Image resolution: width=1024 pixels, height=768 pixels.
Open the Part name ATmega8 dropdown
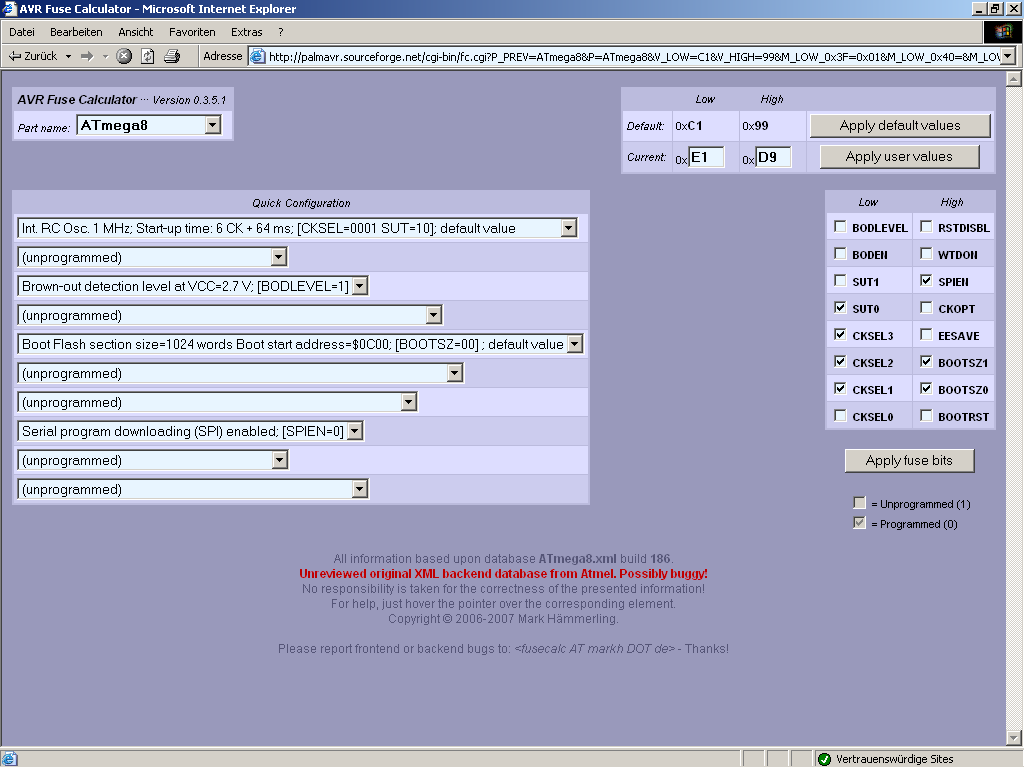[x=213, y=125]
